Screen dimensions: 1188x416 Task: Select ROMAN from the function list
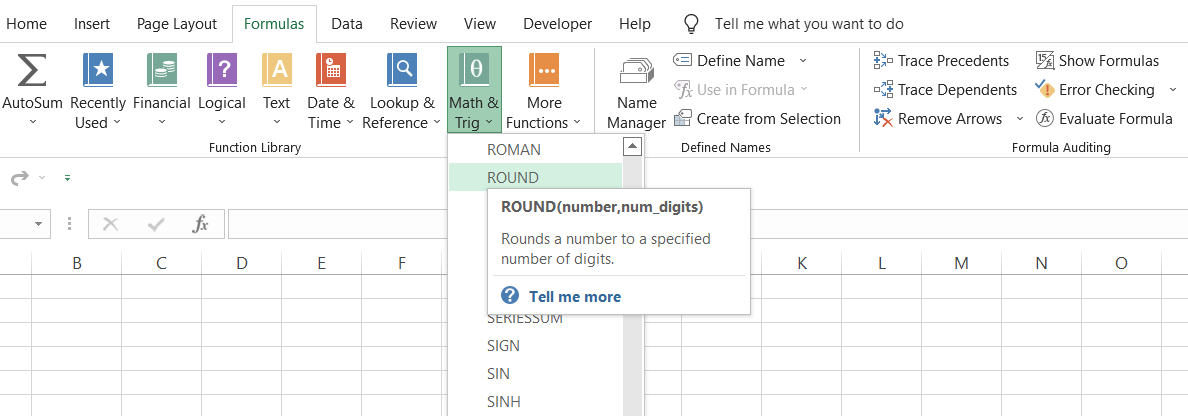click(x=513, y=149)
